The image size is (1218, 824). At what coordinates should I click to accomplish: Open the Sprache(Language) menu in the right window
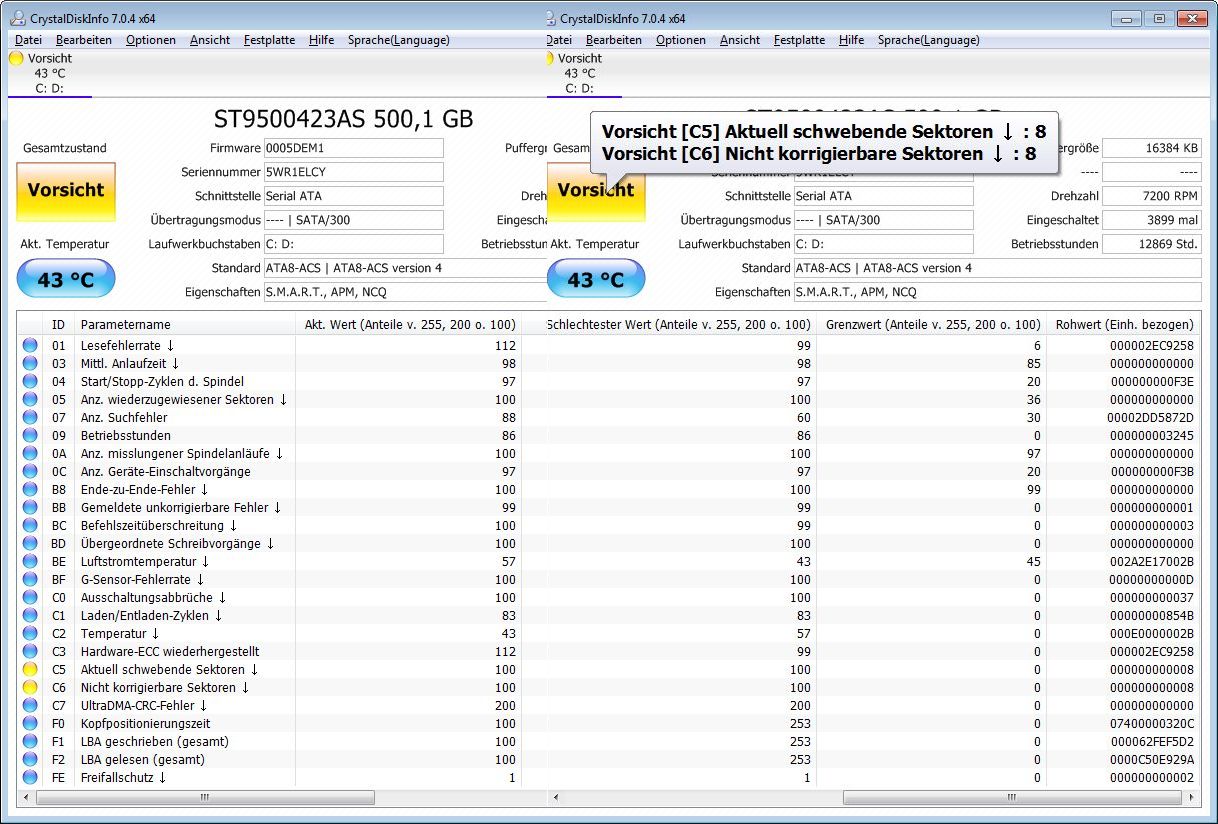click(x=929, y=40)
